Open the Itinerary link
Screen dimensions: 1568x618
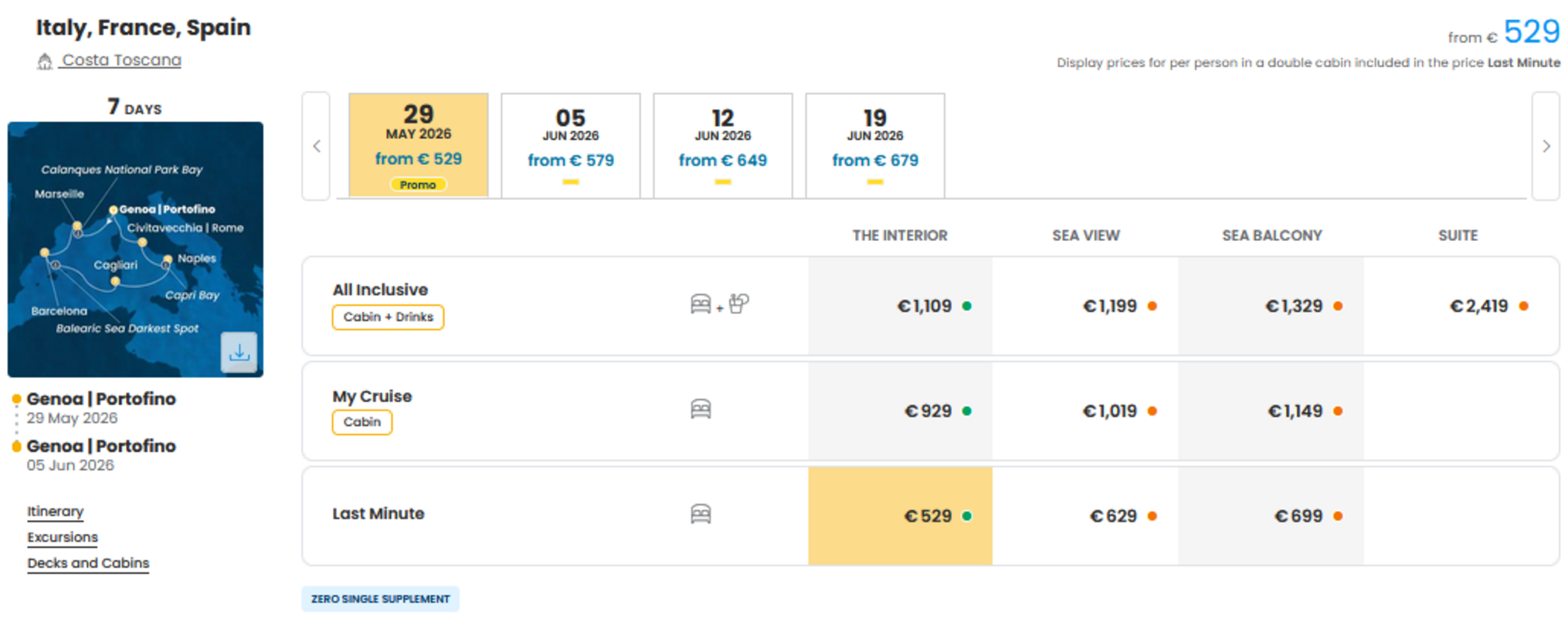coord(56,511)
